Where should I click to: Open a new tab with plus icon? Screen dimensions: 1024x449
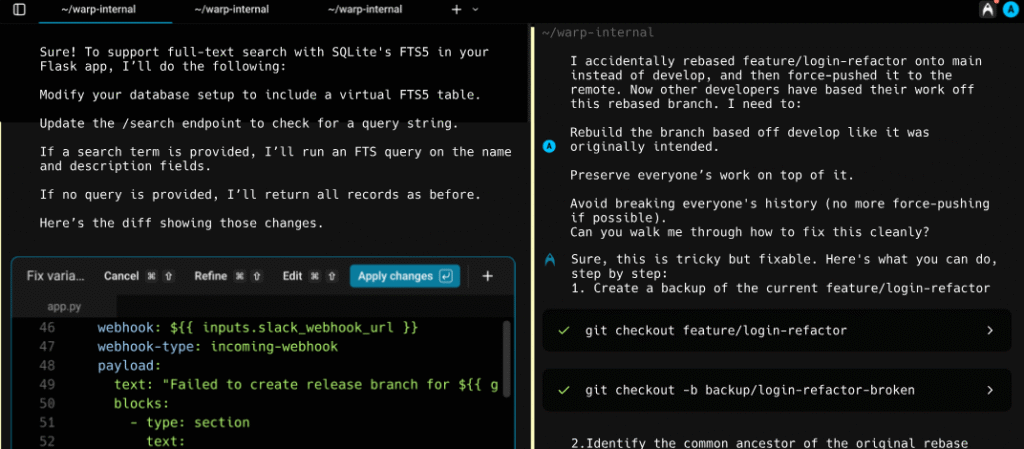coord(457,9)
